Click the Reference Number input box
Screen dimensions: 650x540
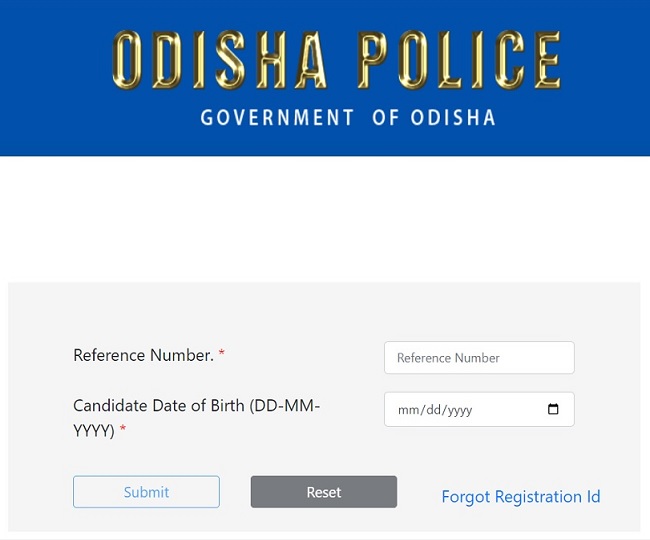pos(479,358)
